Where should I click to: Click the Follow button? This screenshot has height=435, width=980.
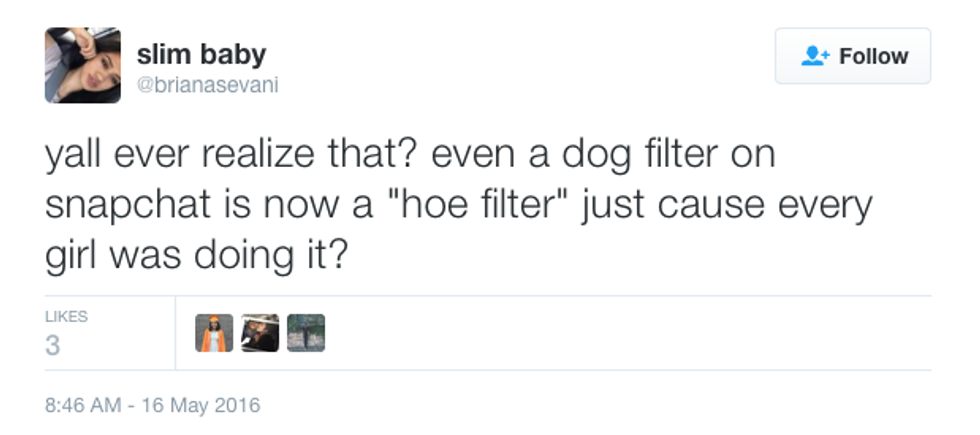852,56
